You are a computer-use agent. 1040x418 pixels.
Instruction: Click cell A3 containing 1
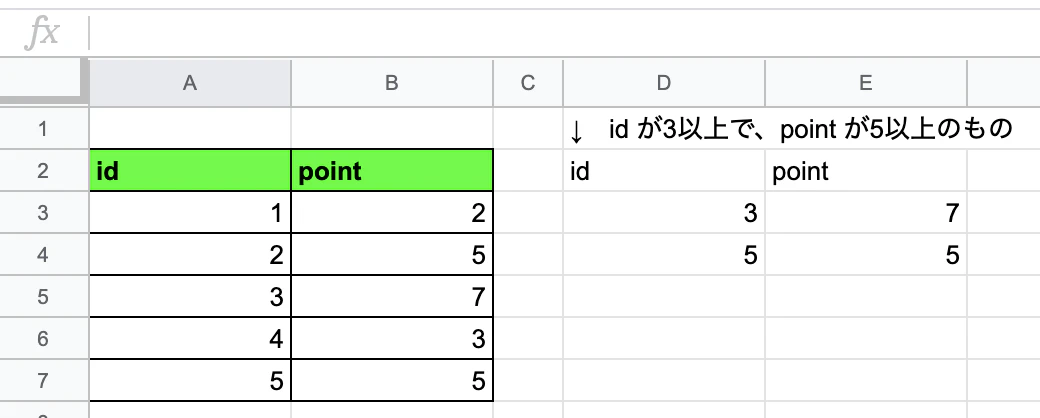tap(190, 213)
